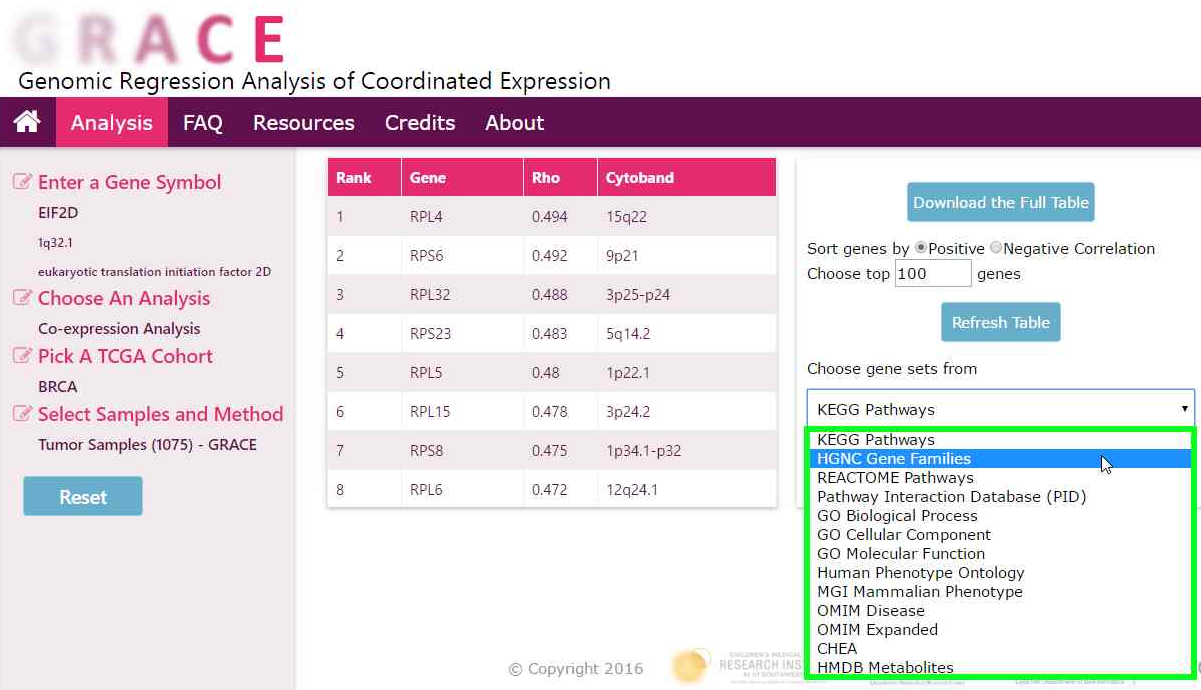Select the Negative Correlation radio button
Screen dimensions: 1201x690
pos(996,248)
